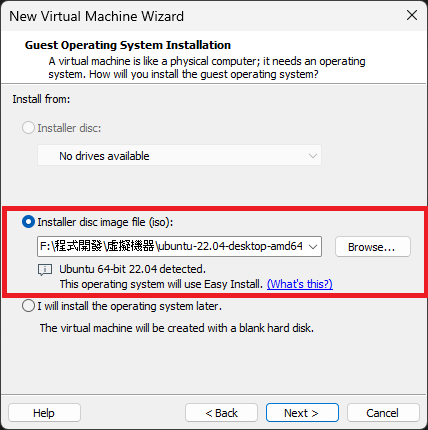Cancel the virtual machine wizard
Image resolution: width=428 pixels, height=430 pixels.
pos(383,413)
